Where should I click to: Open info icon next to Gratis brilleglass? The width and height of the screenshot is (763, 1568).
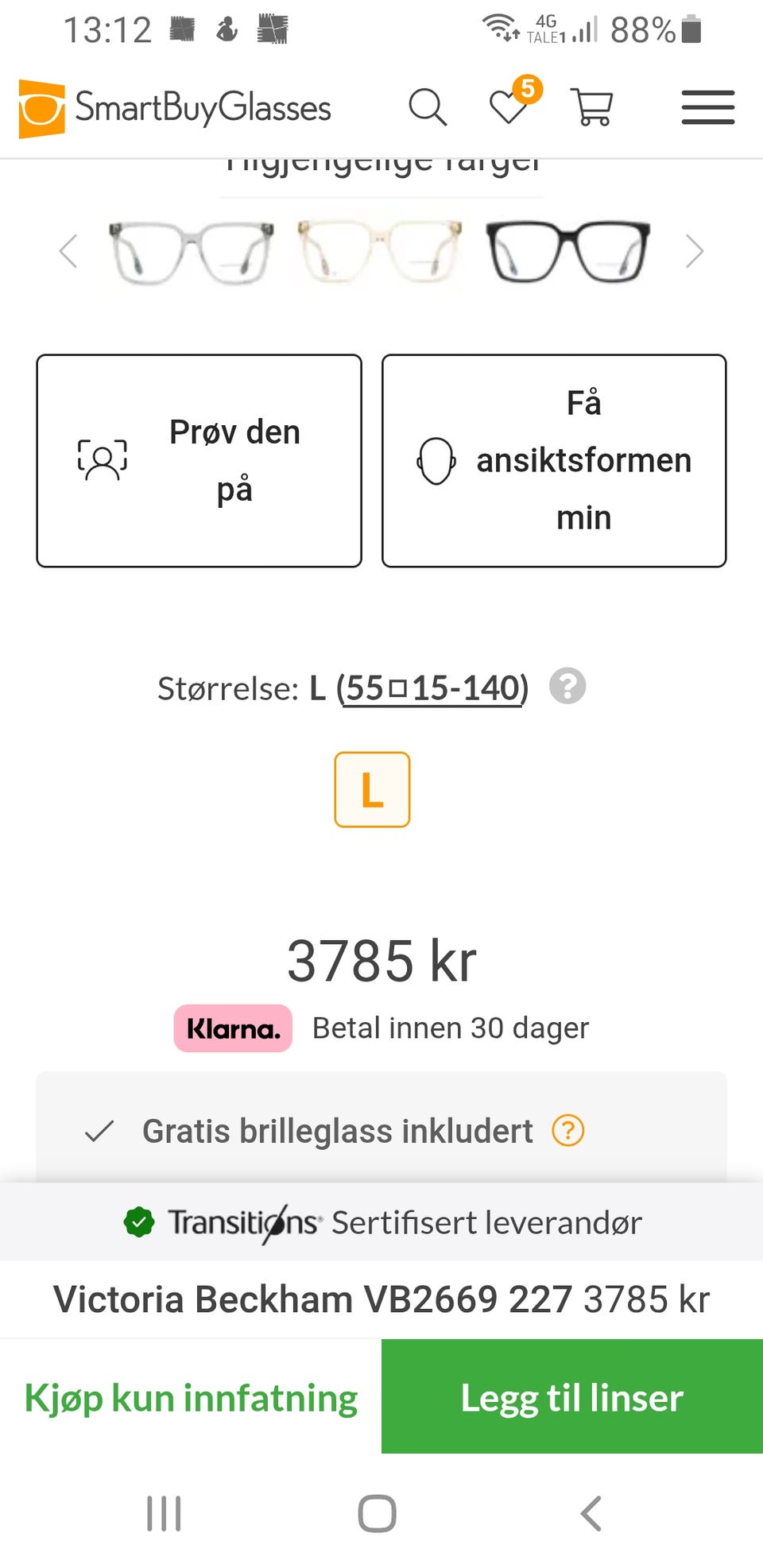[568, 1130]
